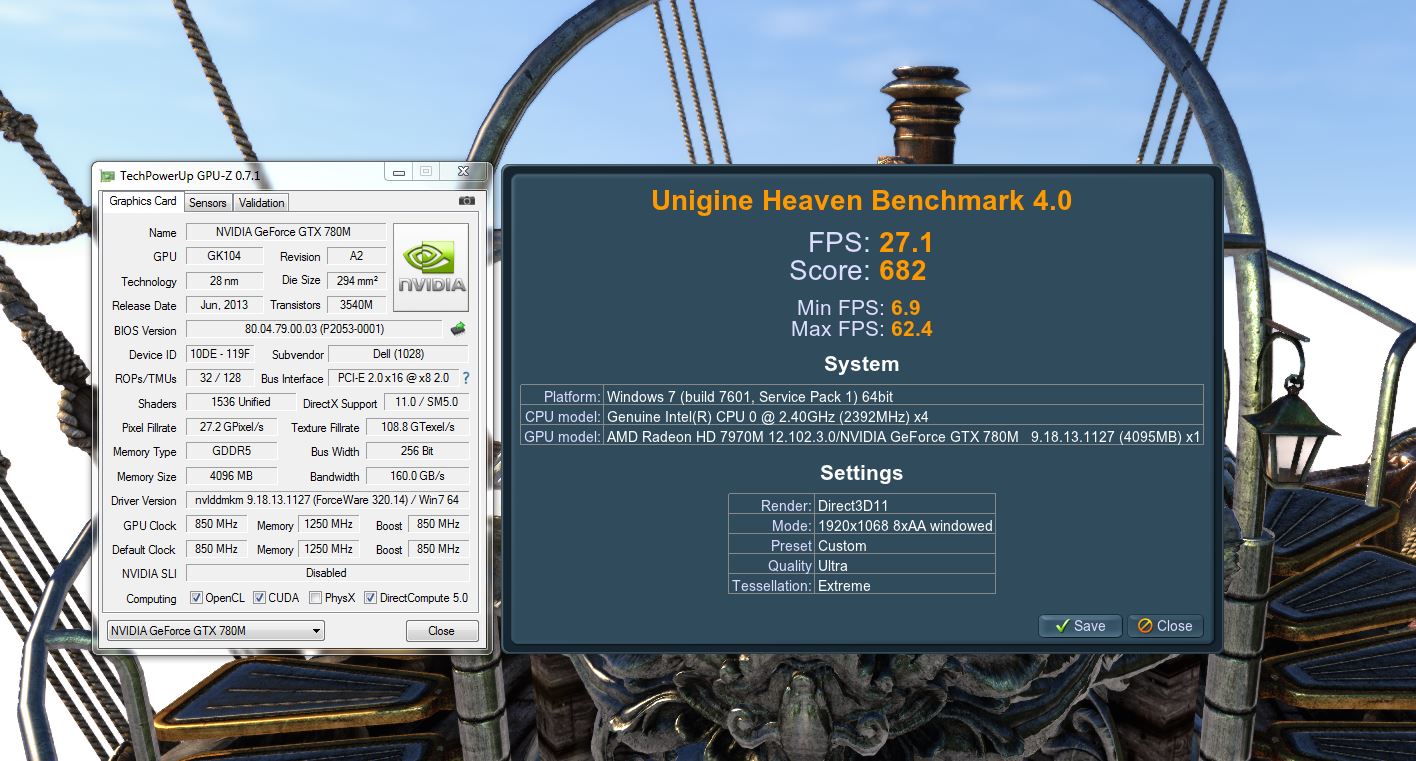The height and width of the screenshot is (761, 1416).
Task: Toggle the CUDA checkbox
Action: tap(259, 598)
